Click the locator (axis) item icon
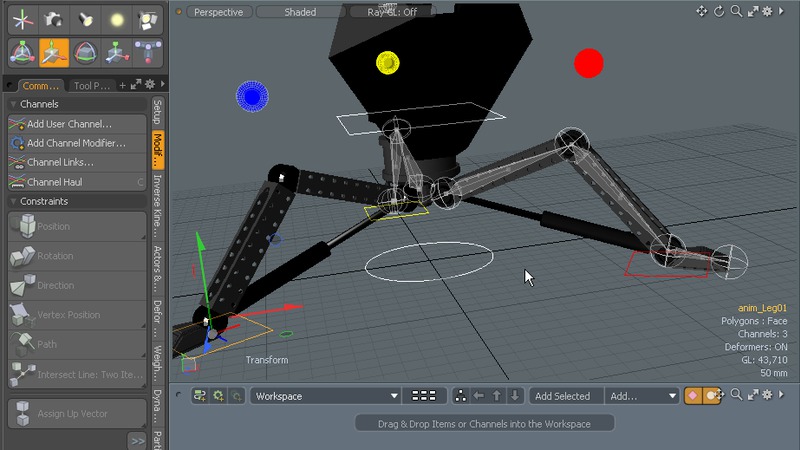Screen dimensions: 800x450 pos(22,20)
